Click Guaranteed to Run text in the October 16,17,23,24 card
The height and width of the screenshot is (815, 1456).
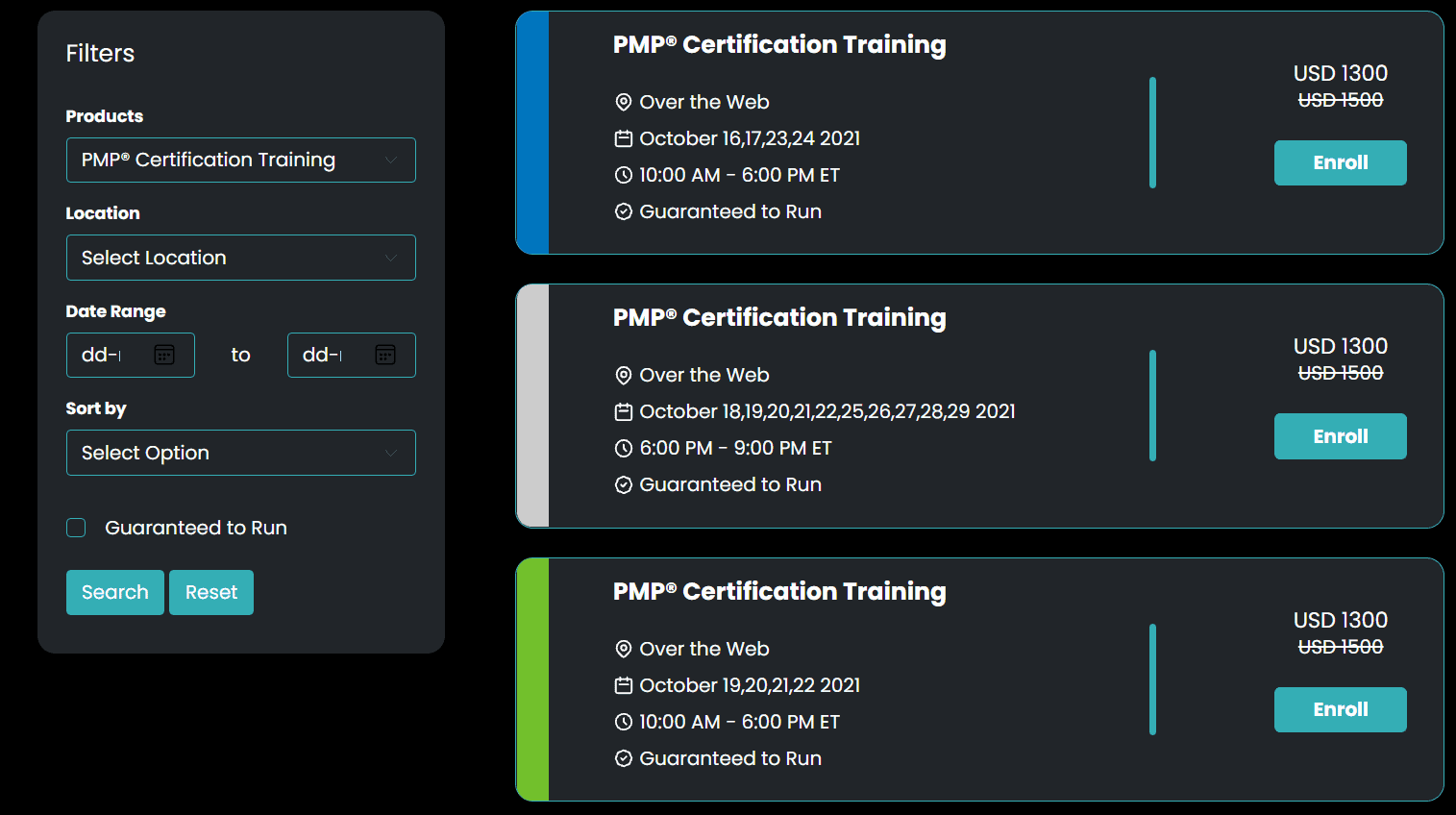pos(730,211)
